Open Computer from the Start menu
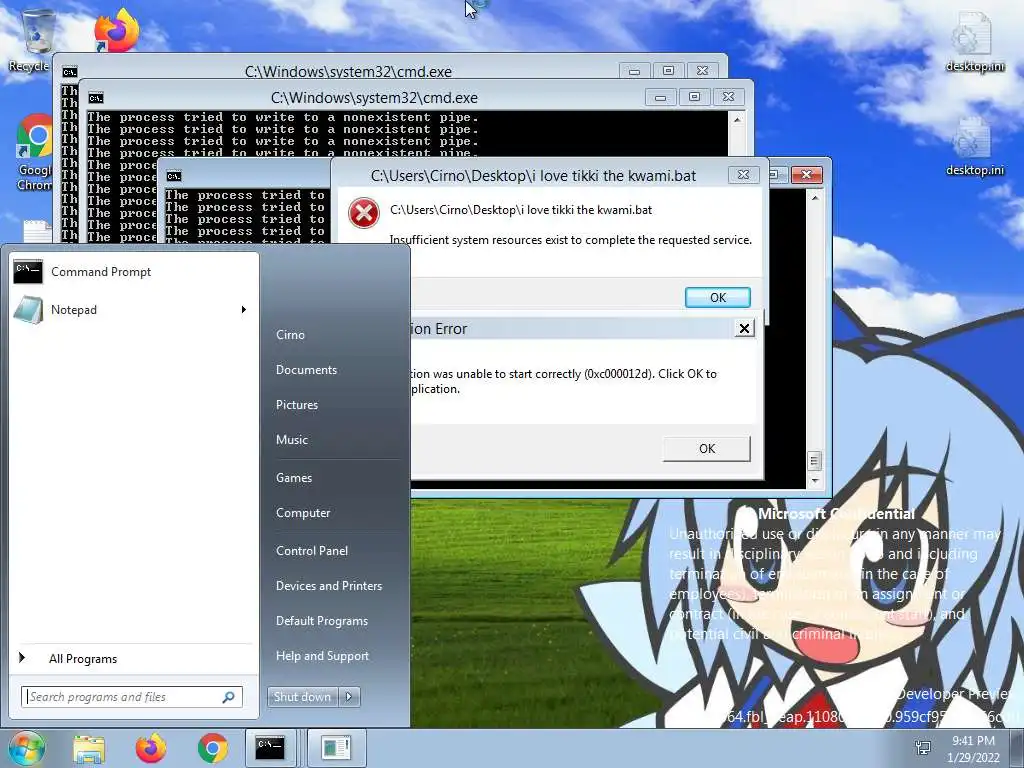 tap(303, 513)
